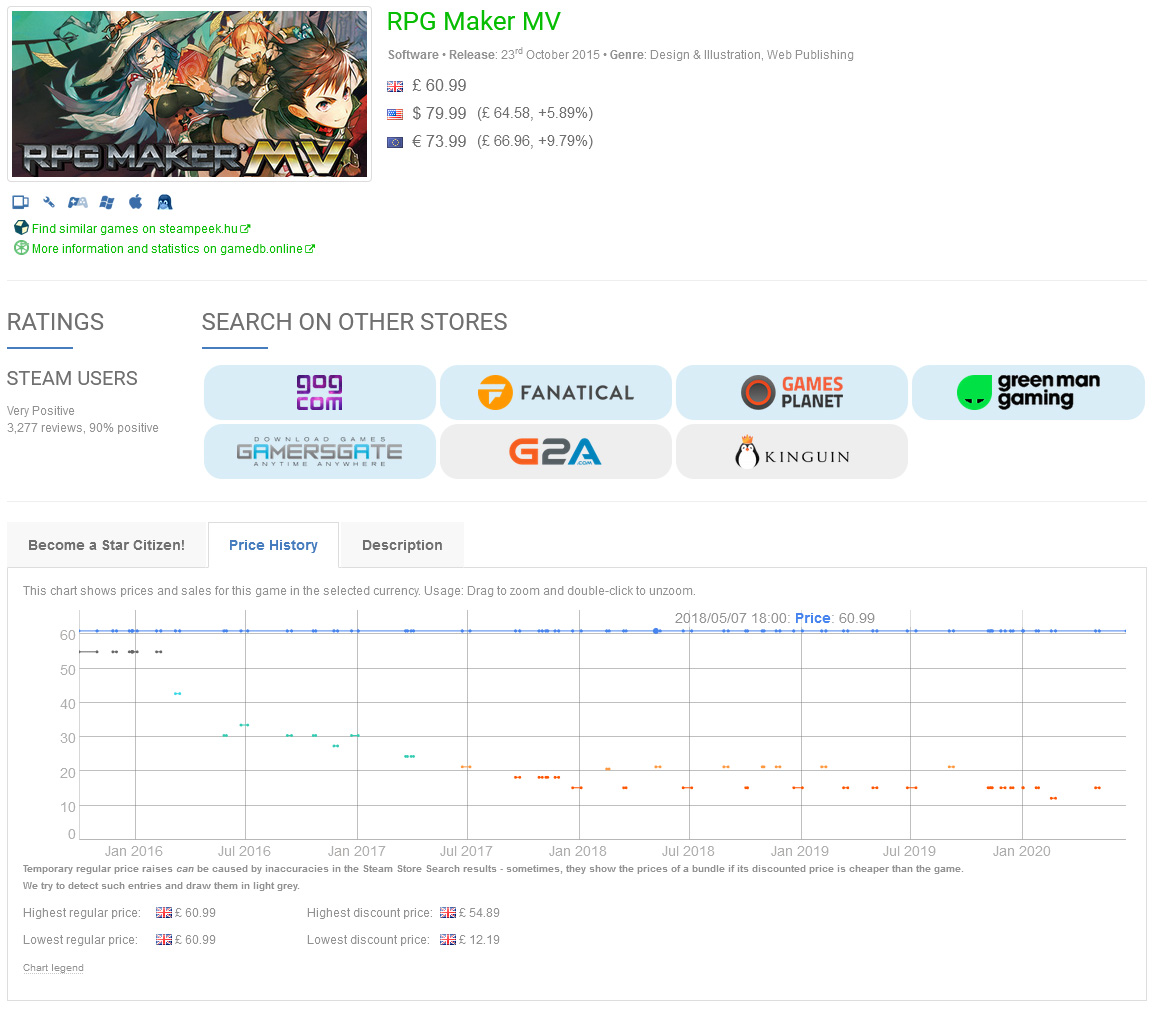Image resolution: width=1154 pixels, height=1009 pixels.
Task: Click the UK flag next to Lowest regular price
Action: (x=163, y=940)
